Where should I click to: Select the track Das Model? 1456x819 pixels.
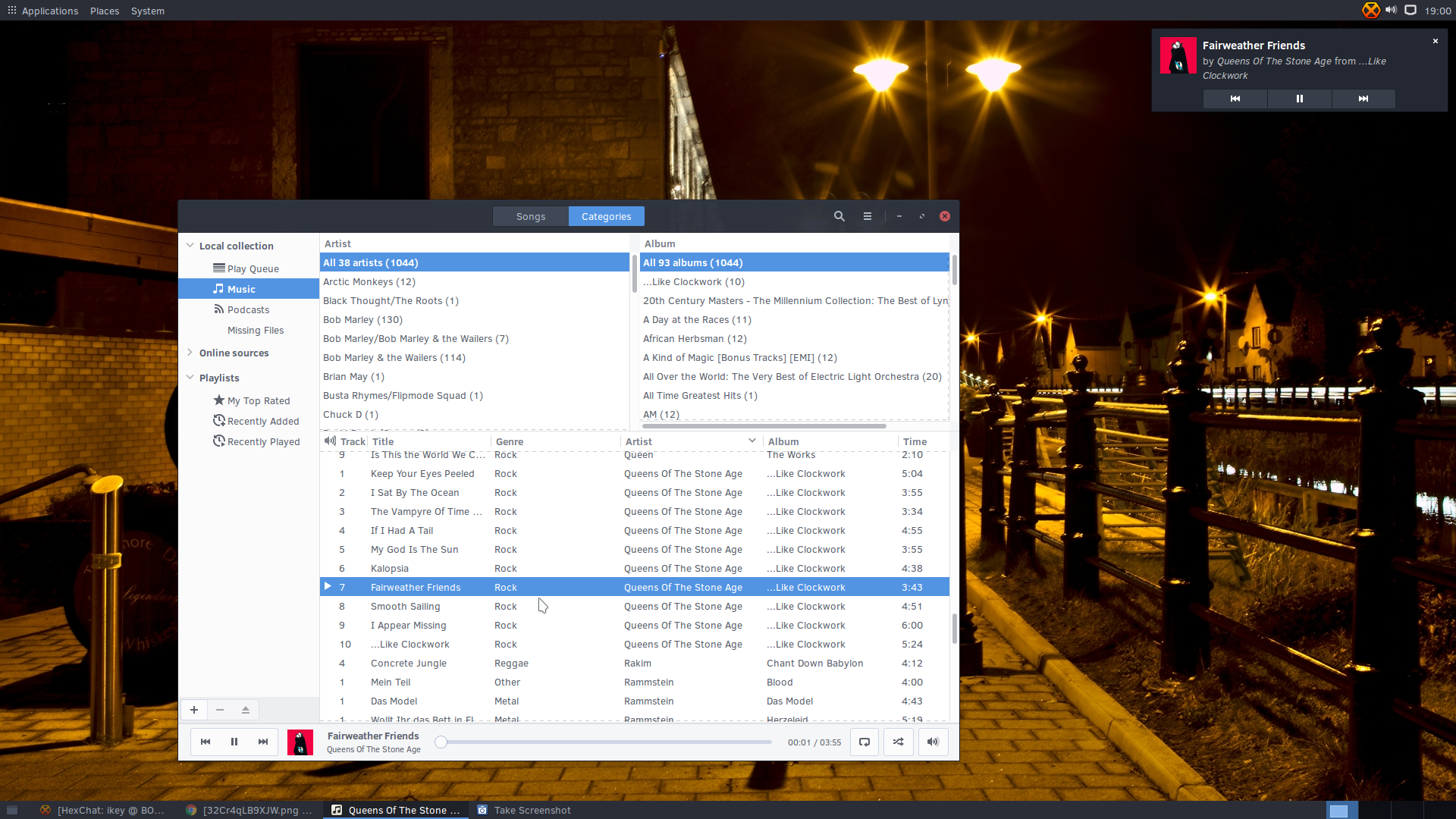point(634,701)
